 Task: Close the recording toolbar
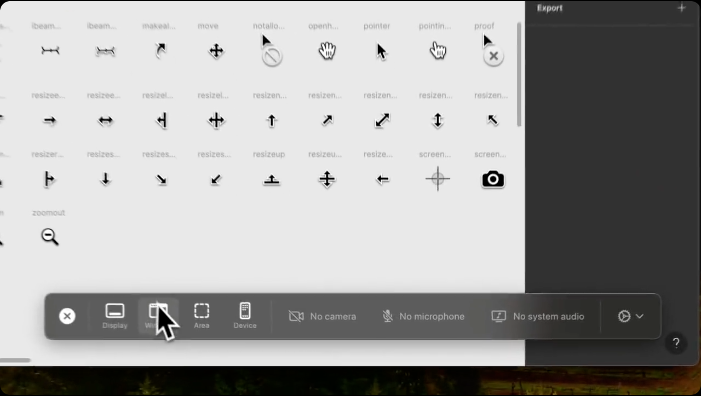(x=67, y=316)
